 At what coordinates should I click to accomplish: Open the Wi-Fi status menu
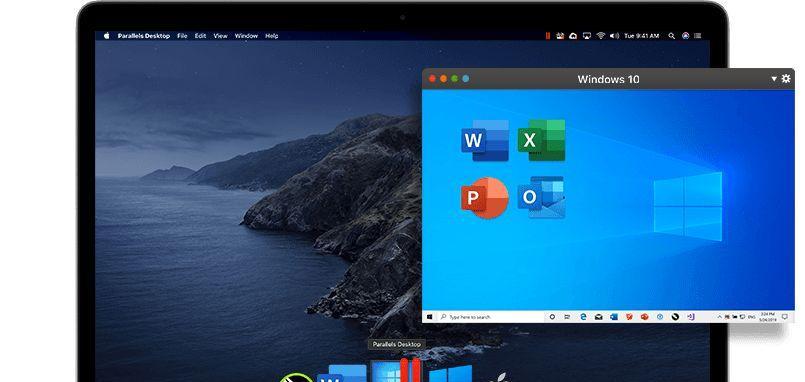[x=601, y=36]
